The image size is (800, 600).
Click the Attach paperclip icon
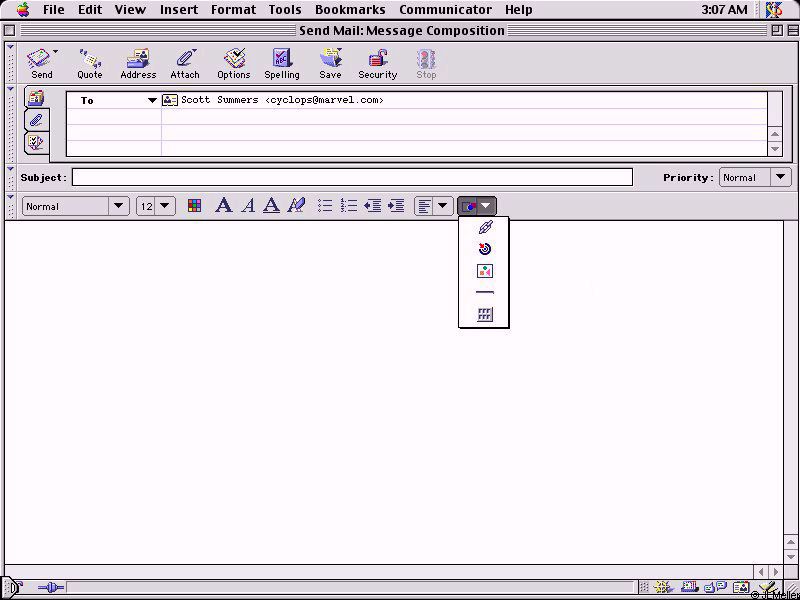[185, 62]
